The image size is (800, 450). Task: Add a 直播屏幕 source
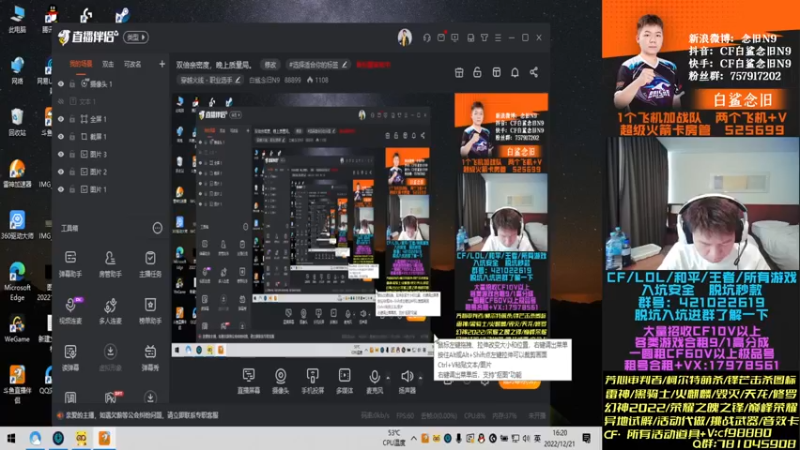[248, 381]
